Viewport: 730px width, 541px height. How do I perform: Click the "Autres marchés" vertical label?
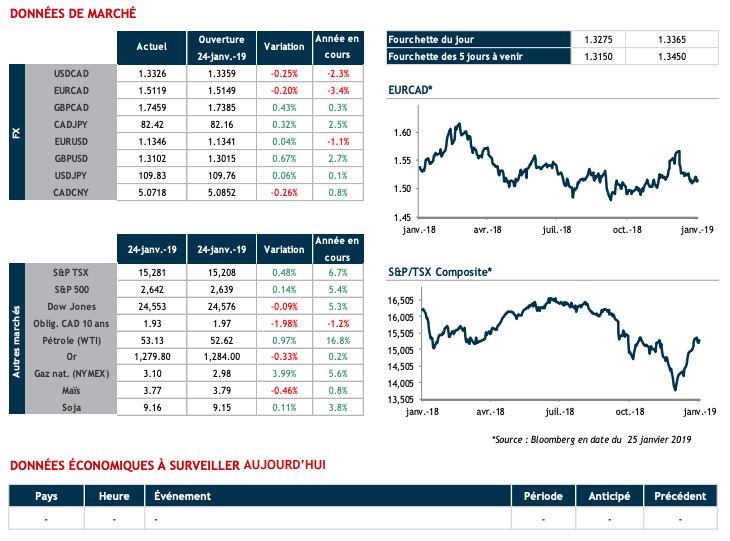[16, 339]
